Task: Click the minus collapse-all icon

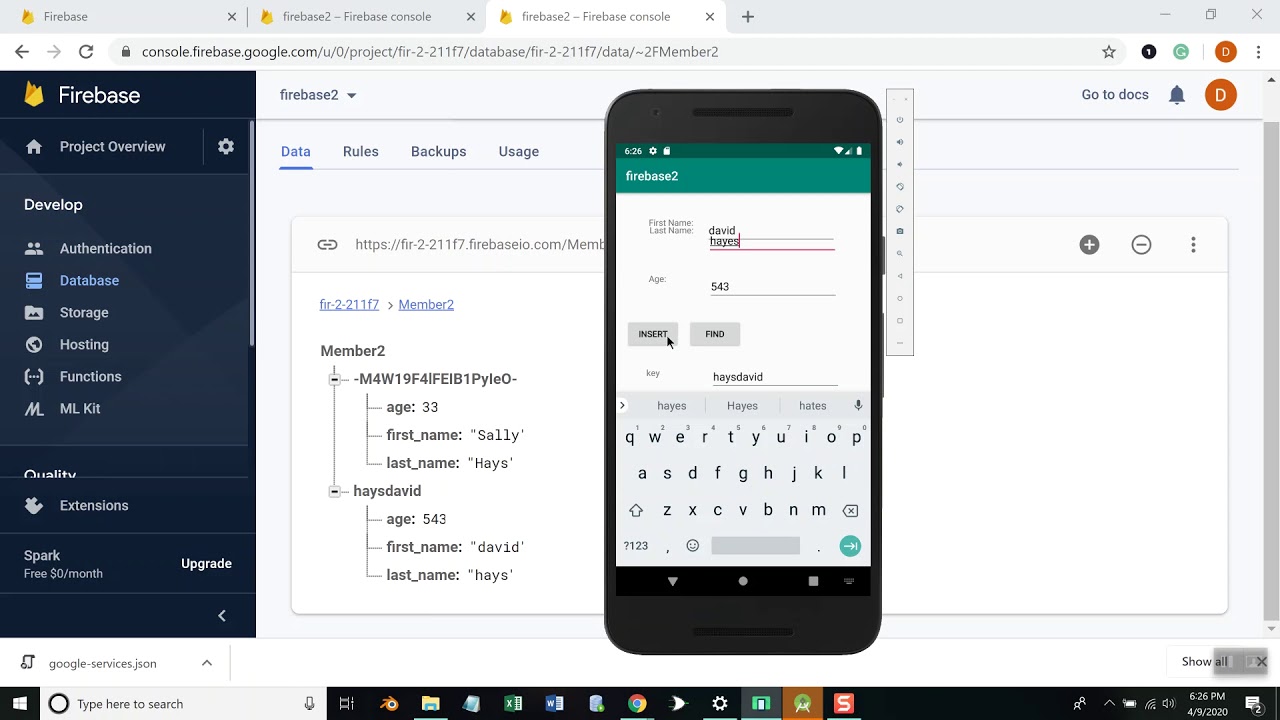Action: click(x=1141, y=245)
